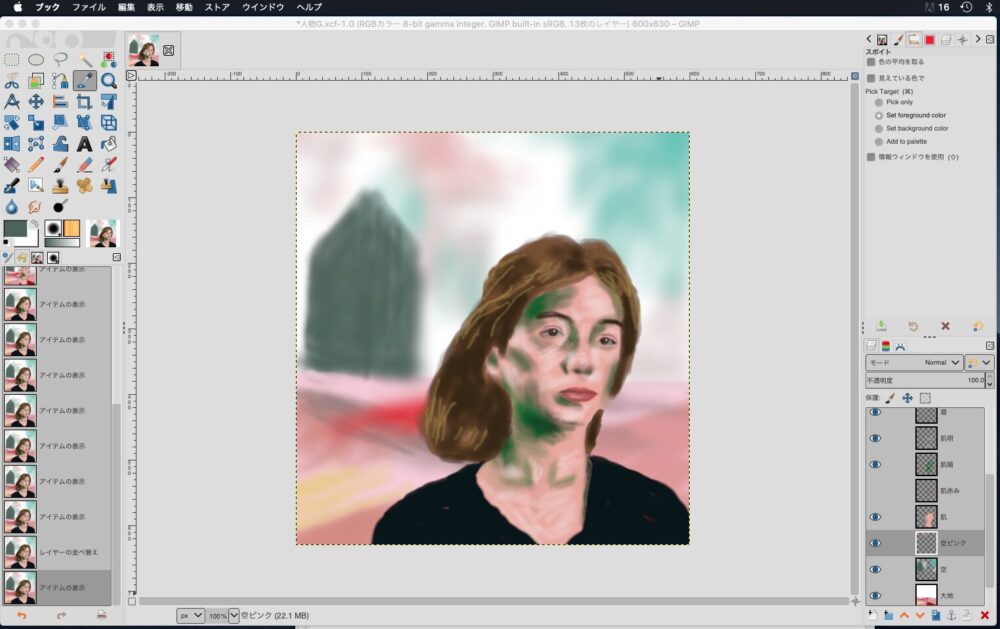Select the Crop tool
Image resolution: width=1000 pixels, height=629 pixels.
[x=84, y=102]
